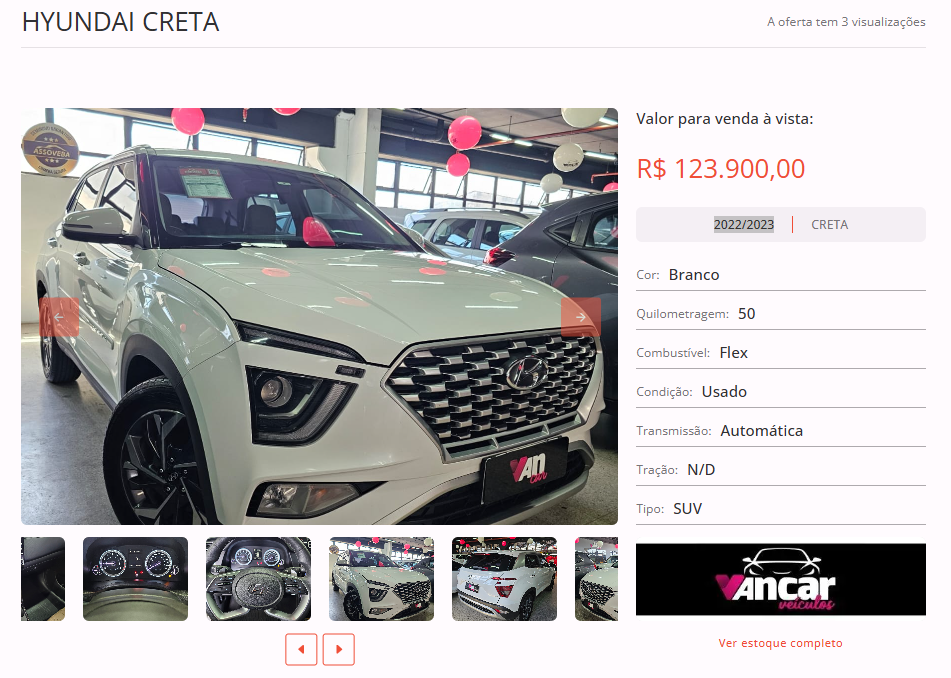Open the partially visible first thumbnail
This screenshot has height=678, width=951.
pyautogui.click(x=43, y=579)
